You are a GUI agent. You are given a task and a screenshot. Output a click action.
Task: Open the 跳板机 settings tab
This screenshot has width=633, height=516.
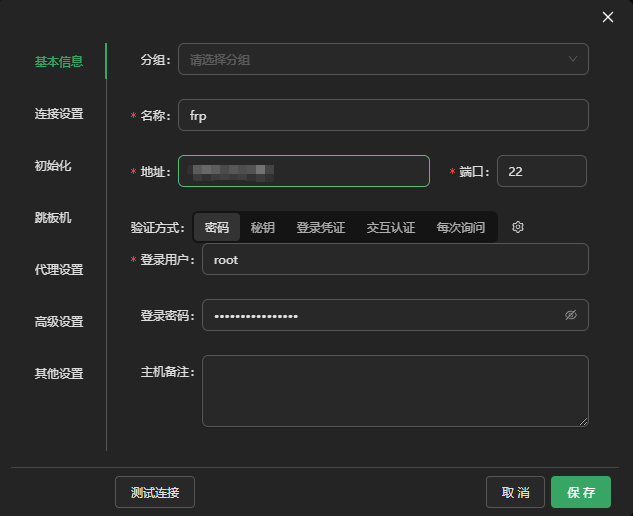pyautogui.click(x=53, y=217)
